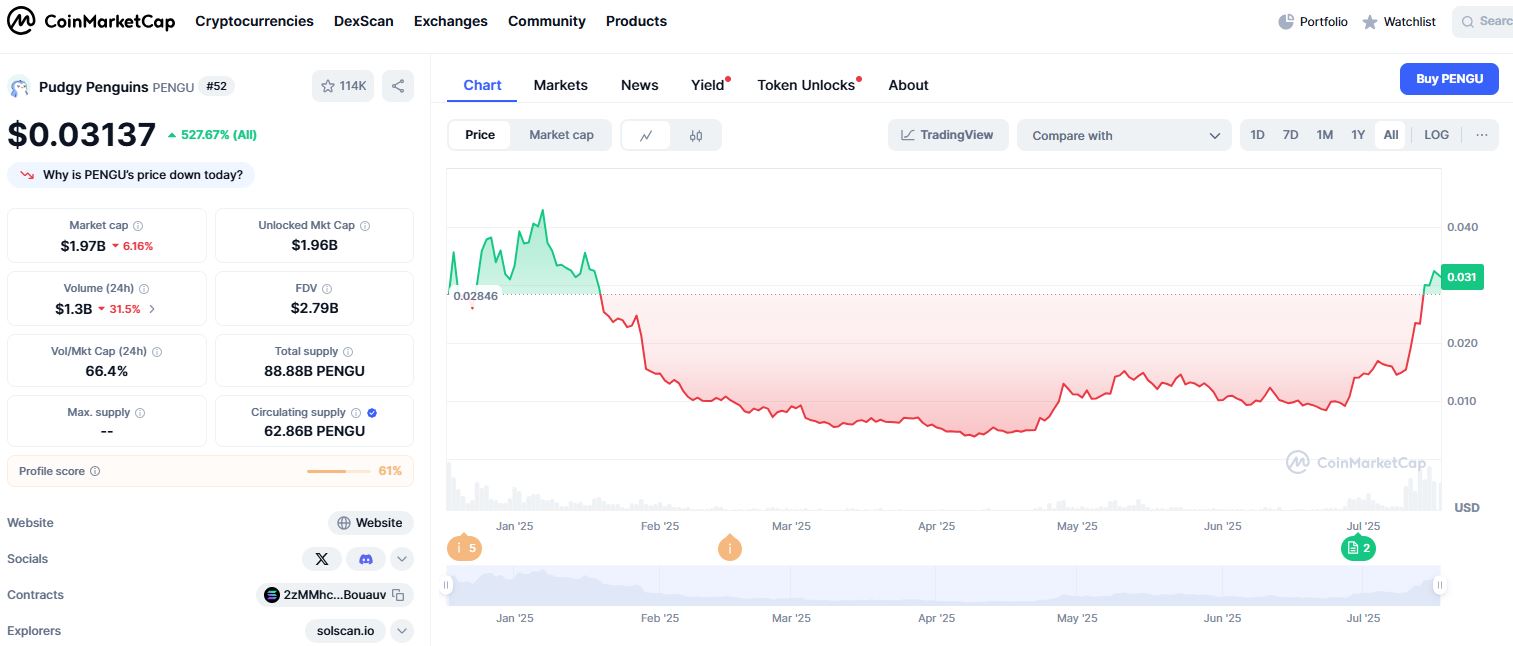Click the Portfolio pie chart icon
This screenshot has width=1513, height=646.
1286,22
